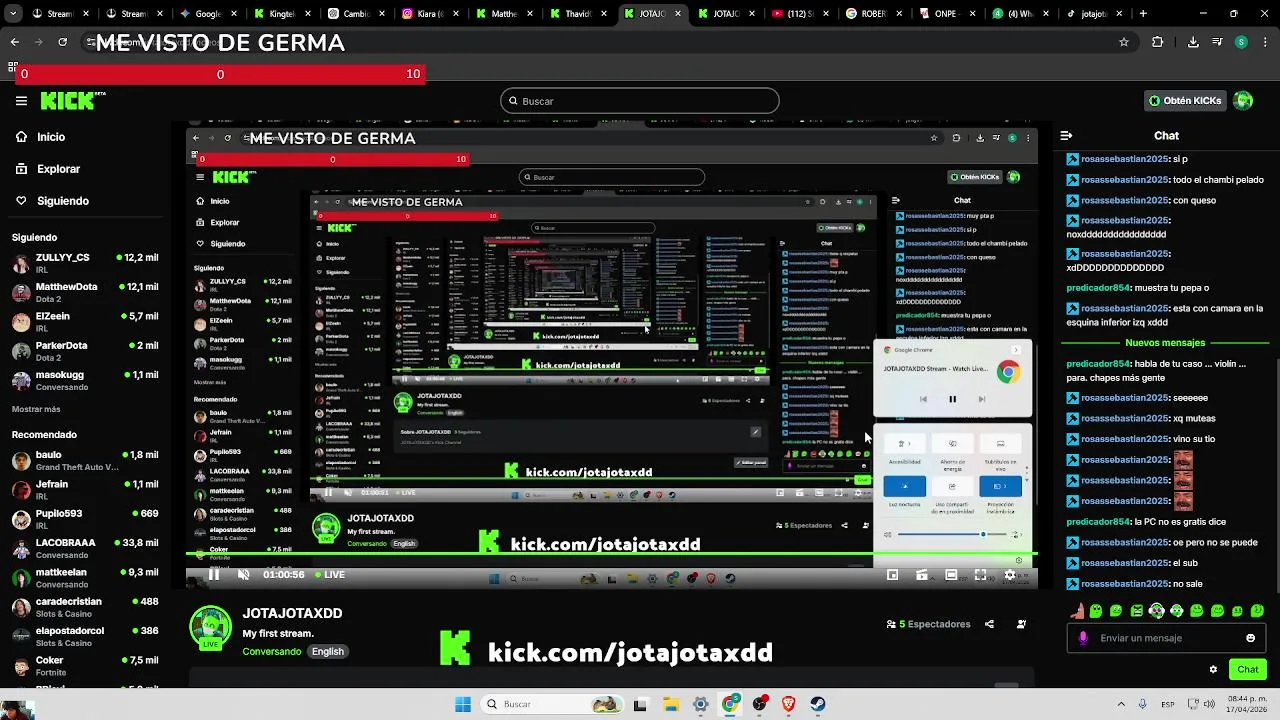Switch to the Kiara Instagram browser tab
1280x720 pixels.
pos(431,14)
